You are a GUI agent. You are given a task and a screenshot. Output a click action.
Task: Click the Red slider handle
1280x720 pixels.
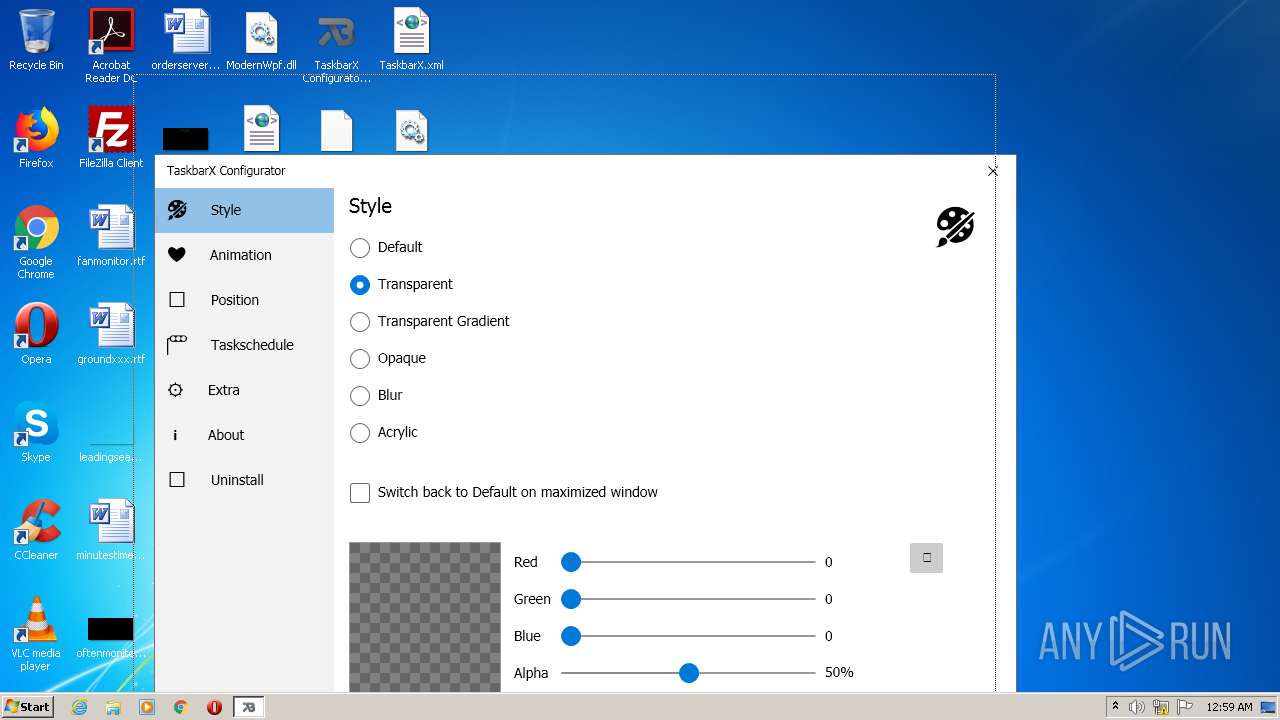pyautogui.click(x=571, y=562)
